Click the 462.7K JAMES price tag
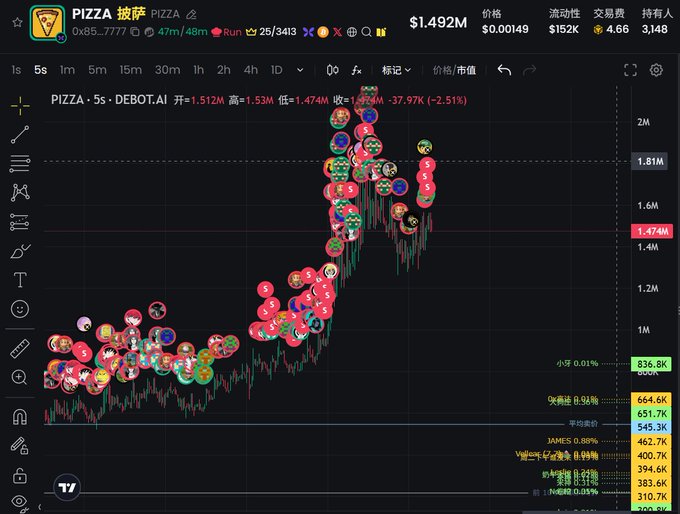 click(x=652, y=442)
